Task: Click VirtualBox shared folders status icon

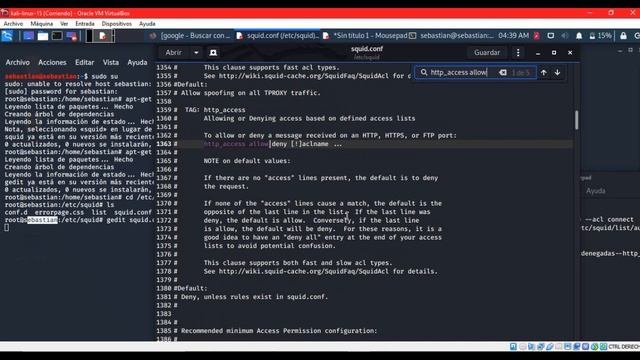Action: (559, 347)
